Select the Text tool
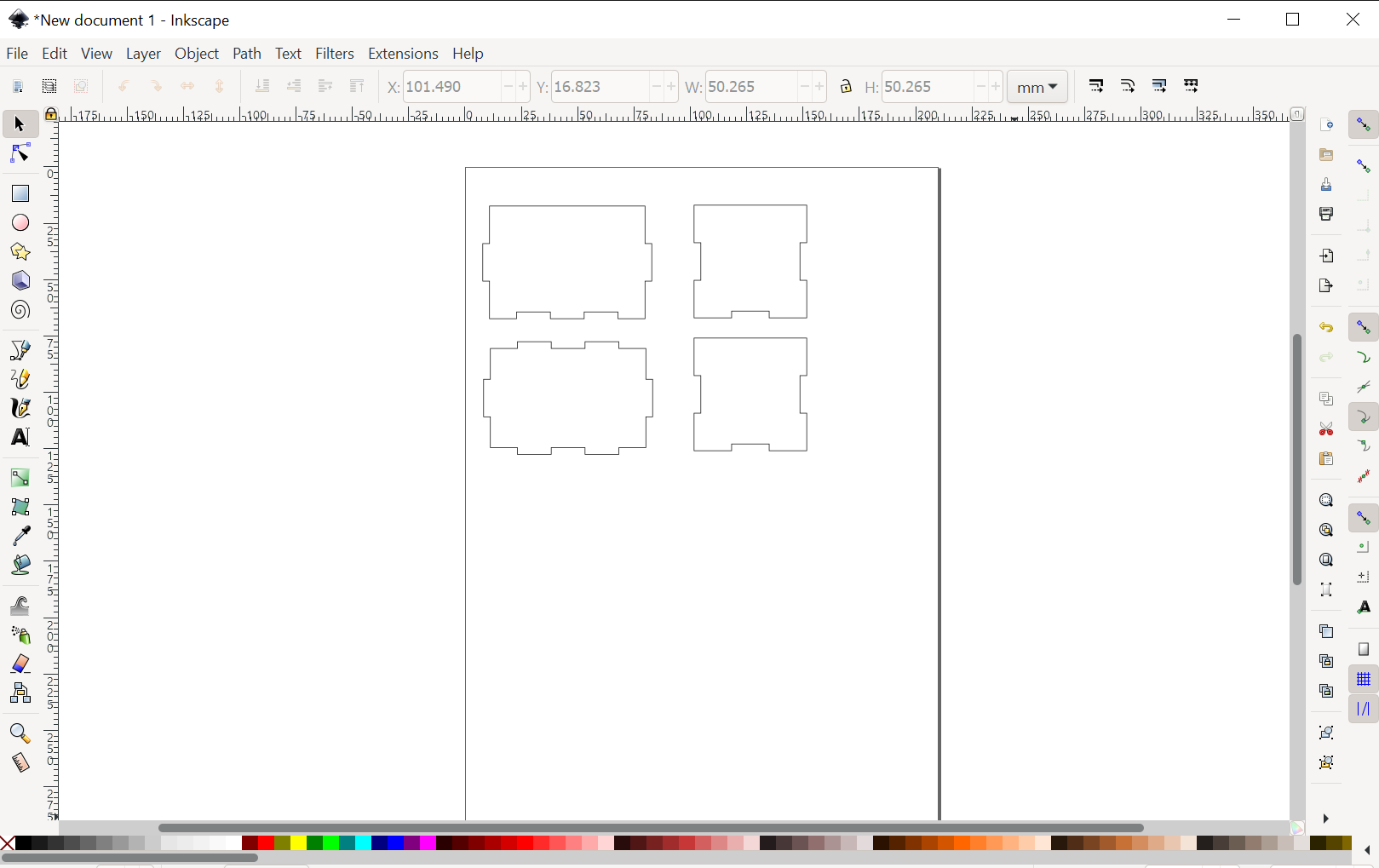1379x868 pixels. [x=20, y=437]
